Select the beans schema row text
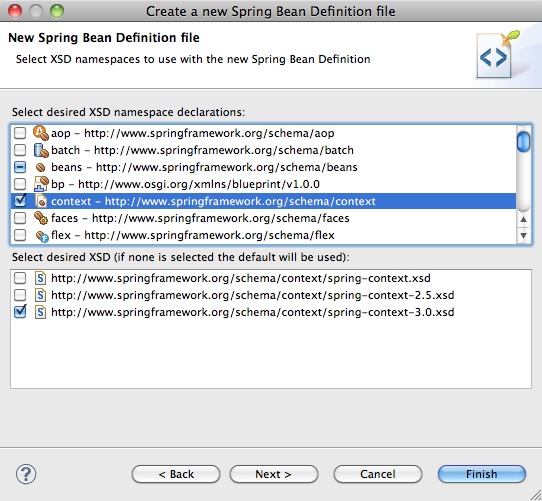Screen dimensions: 542x501 pyautogui.click(x=204, y=167)
